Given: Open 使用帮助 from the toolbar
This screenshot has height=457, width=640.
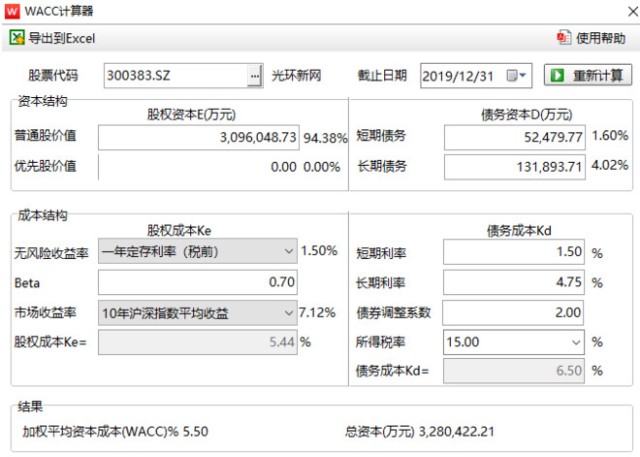Looking at the screenshot, I should pos(591,38).
